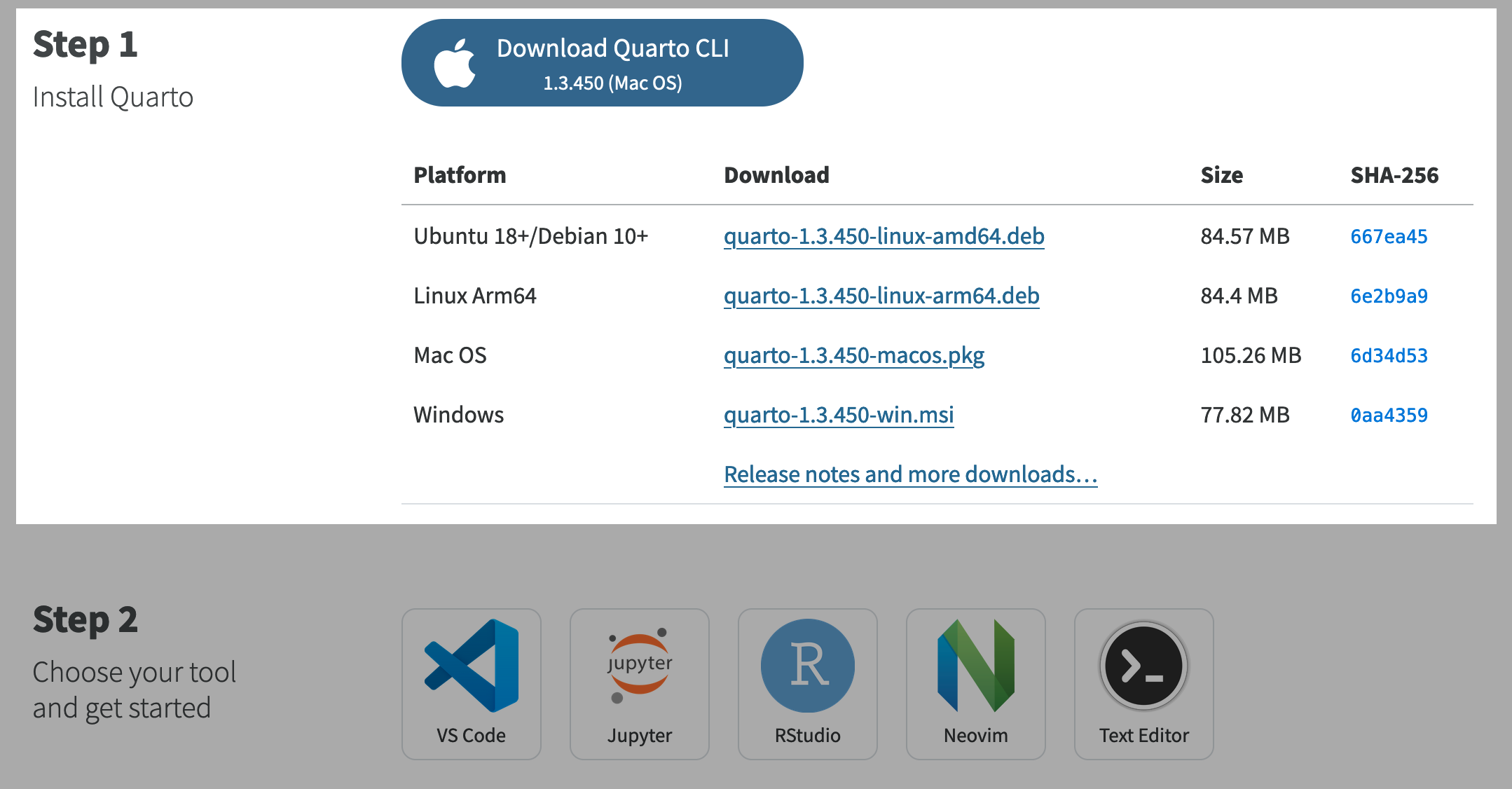Screen dimensions: 1512x789
Task: Open Release notes and more downloads link
Action: click(x=910, y=475)
